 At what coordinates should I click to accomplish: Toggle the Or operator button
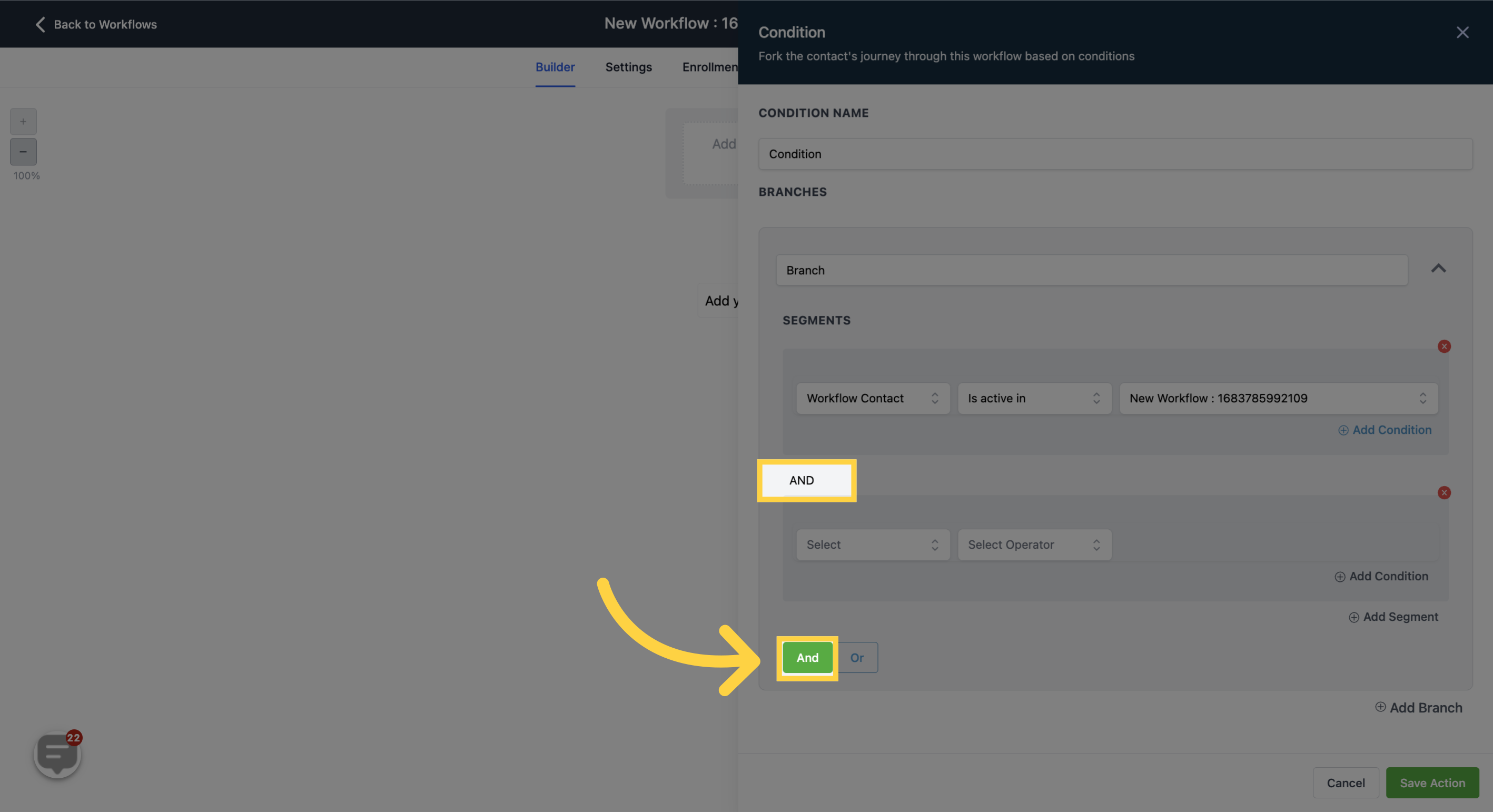point(856,657)
